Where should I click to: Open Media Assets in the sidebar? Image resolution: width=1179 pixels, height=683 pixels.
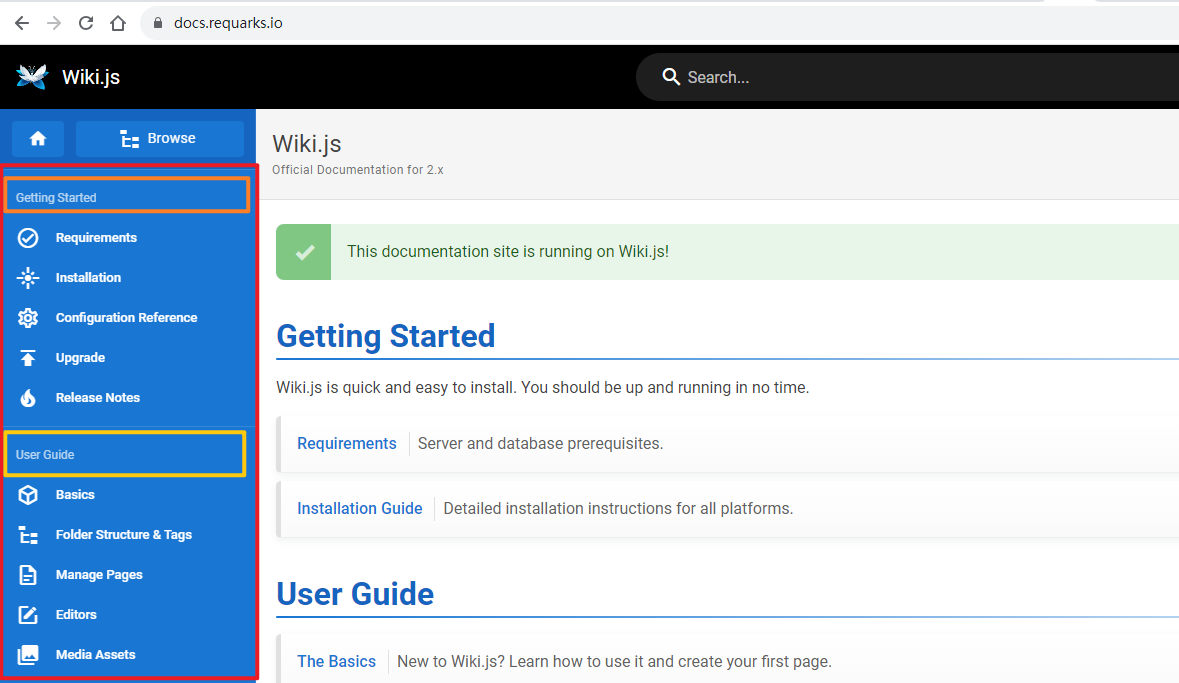95,654
